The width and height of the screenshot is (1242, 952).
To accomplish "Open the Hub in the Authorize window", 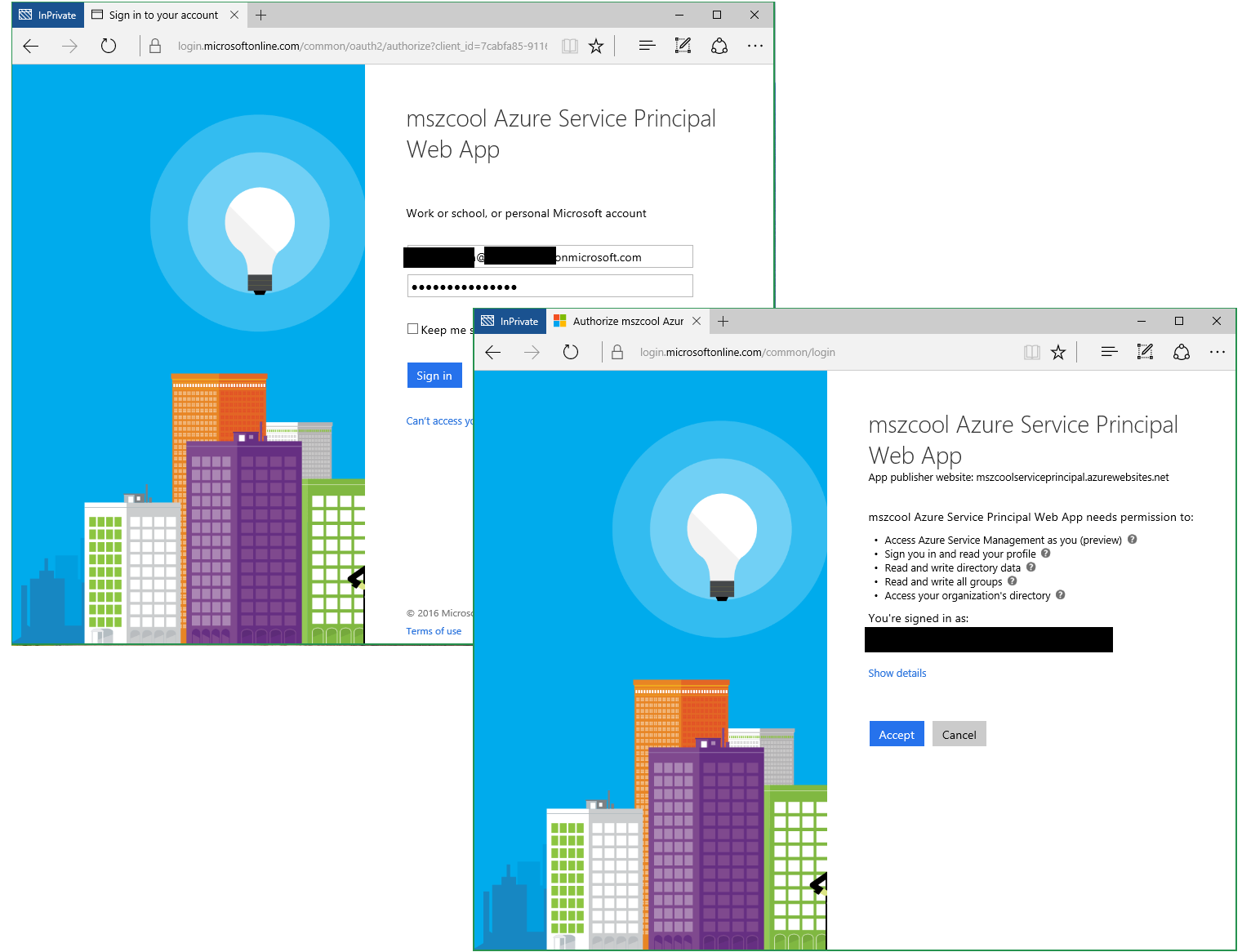I will pos(1110,353).
